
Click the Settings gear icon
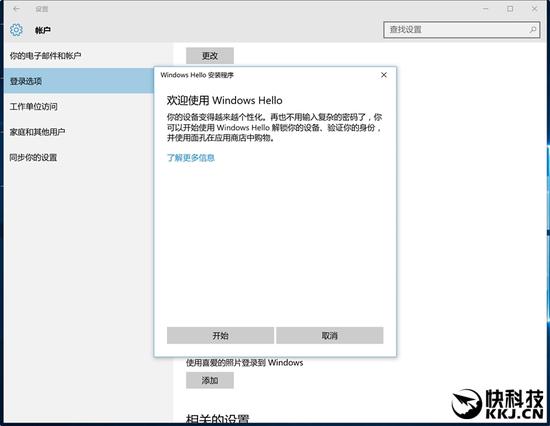click(16, 30)
